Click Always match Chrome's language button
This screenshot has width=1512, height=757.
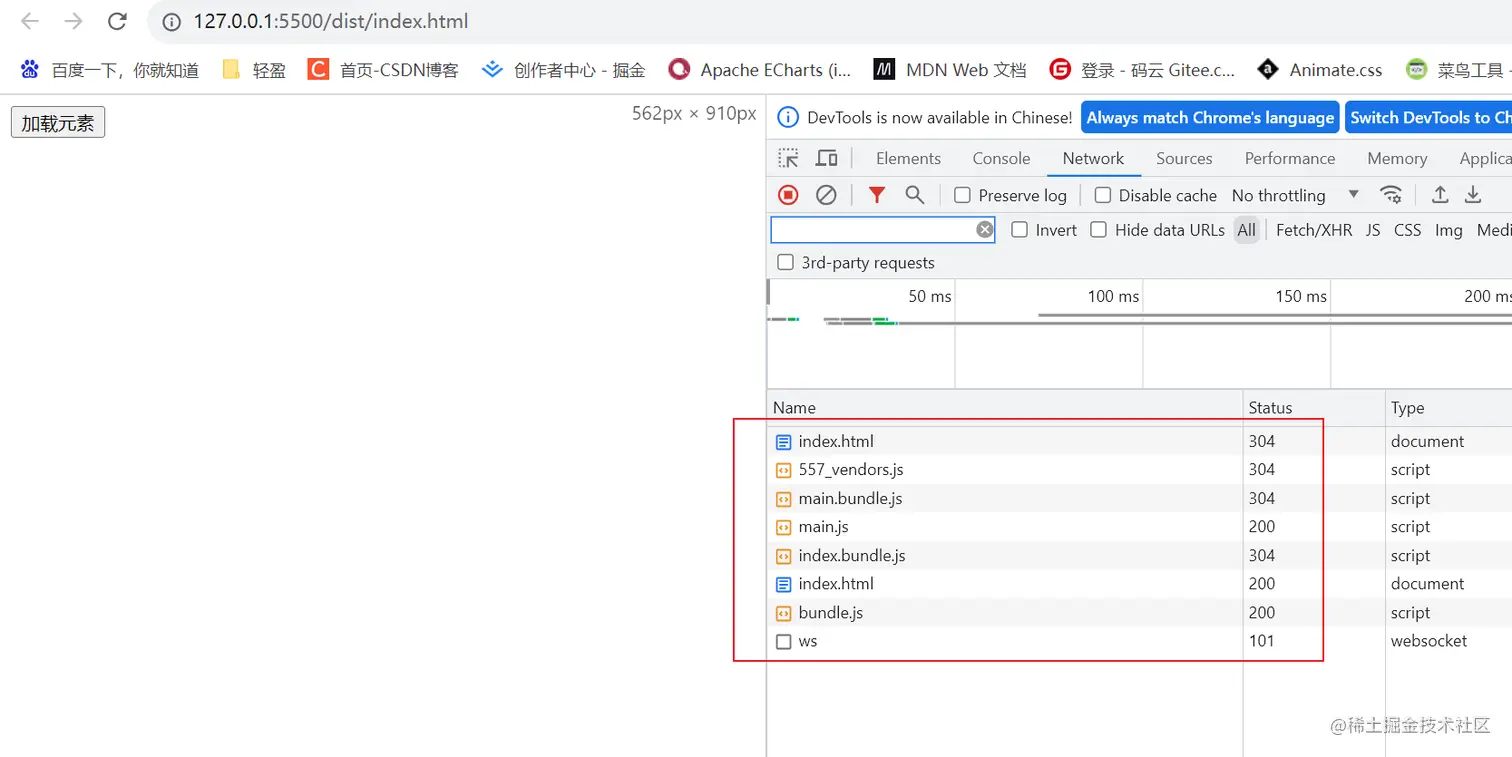coord(1210,117)
